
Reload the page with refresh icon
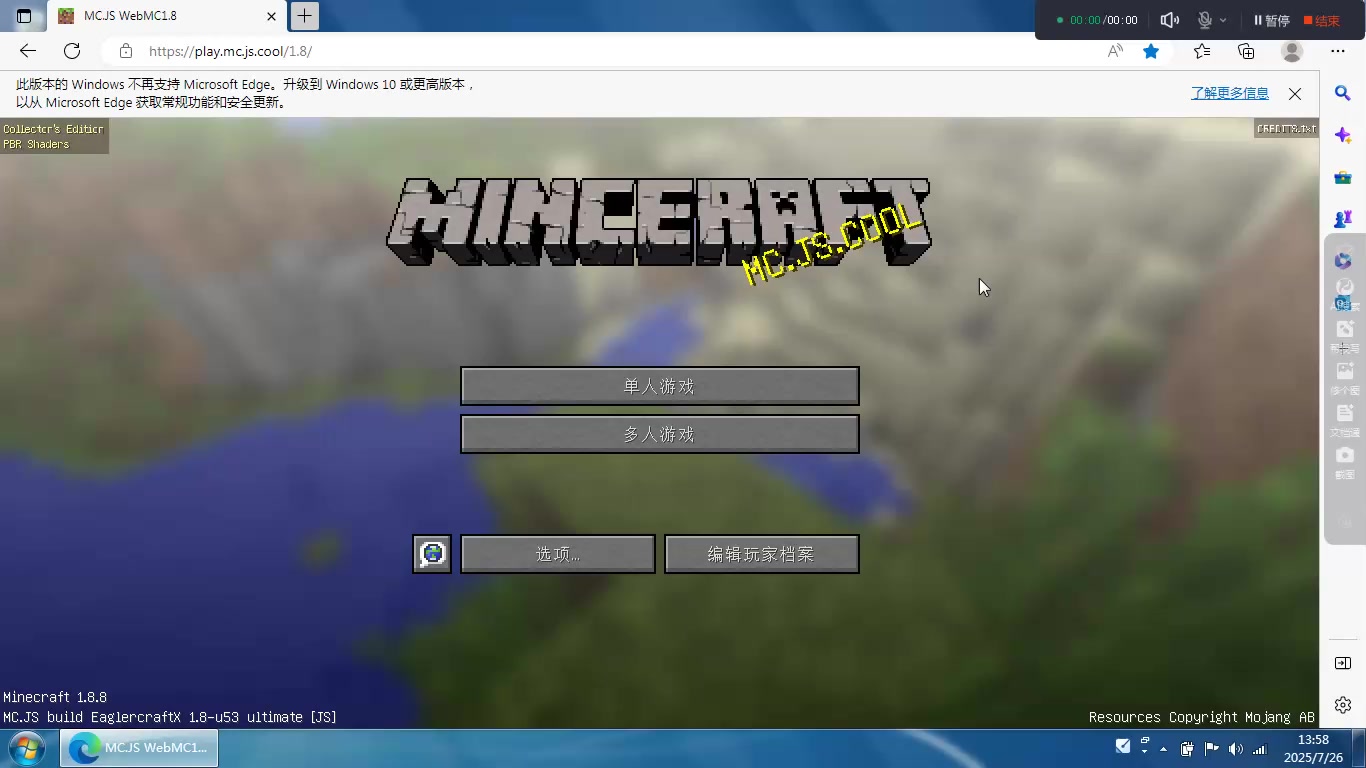[x=72, y=51]
